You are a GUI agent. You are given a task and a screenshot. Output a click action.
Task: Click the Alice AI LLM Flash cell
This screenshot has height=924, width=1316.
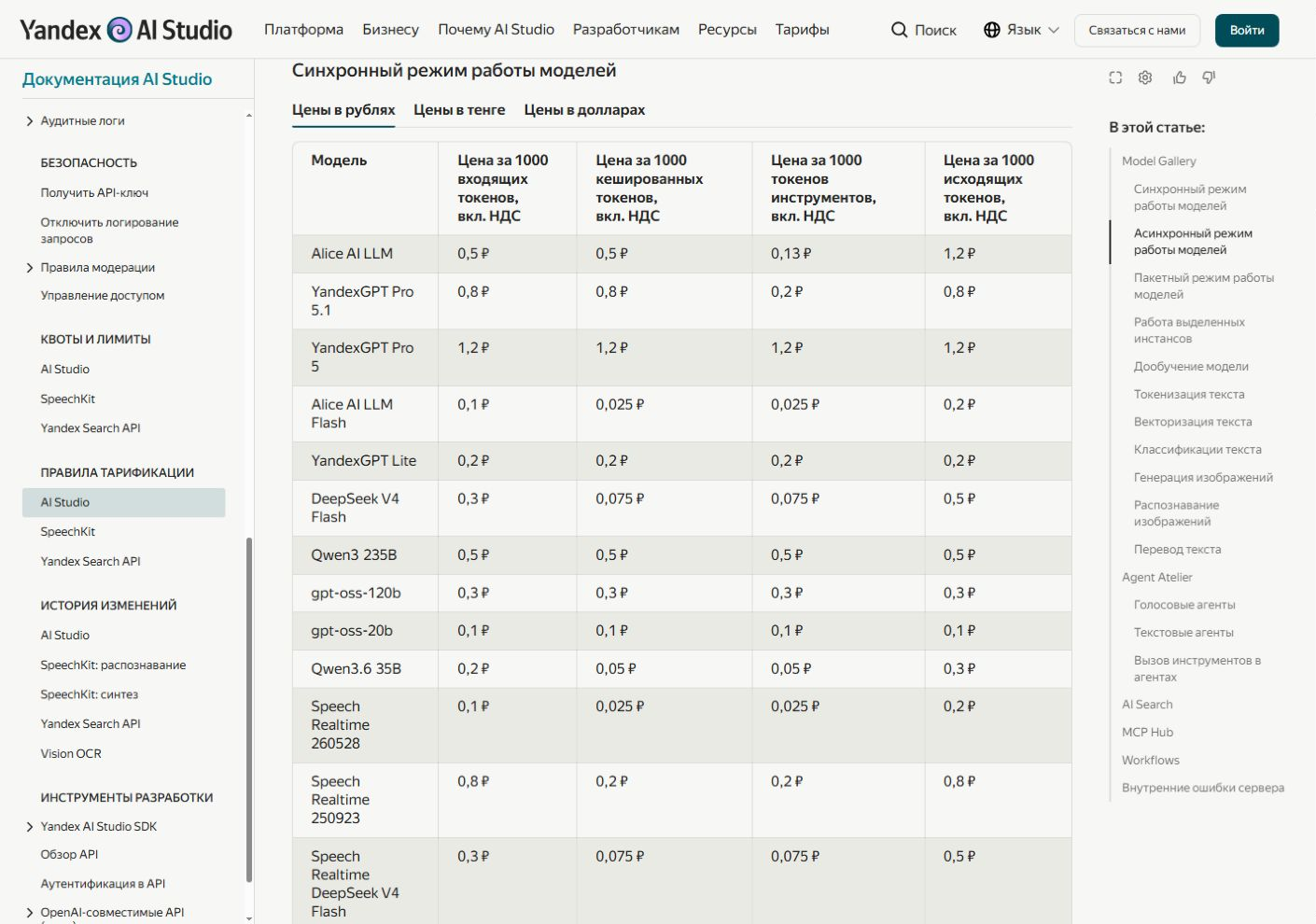tap(365, 413)
